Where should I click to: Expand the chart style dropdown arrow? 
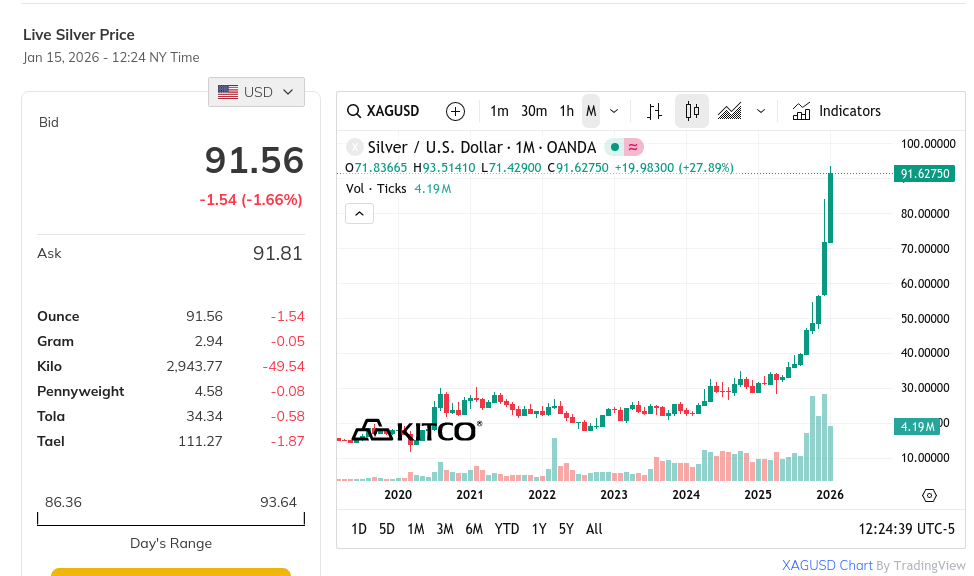point(761,111)
